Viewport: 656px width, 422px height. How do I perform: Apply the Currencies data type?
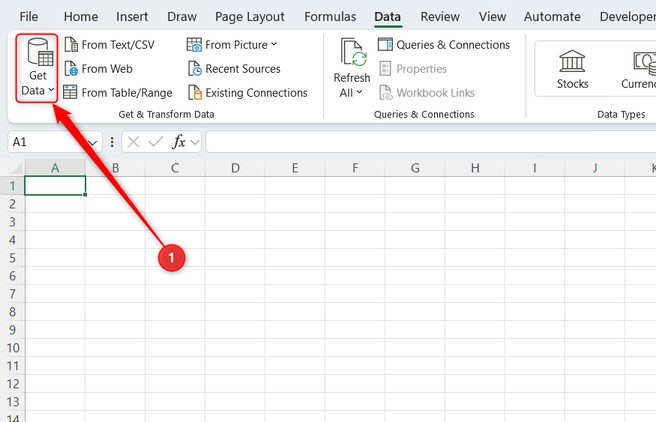coord(639,69)
